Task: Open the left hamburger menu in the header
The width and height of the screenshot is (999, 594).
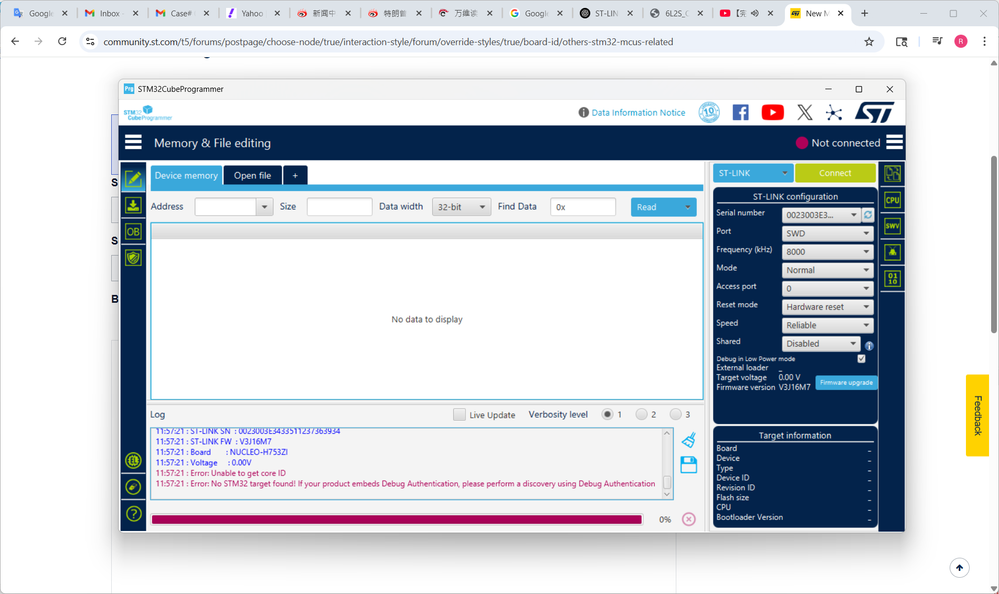Action: (x=133, y=141)
